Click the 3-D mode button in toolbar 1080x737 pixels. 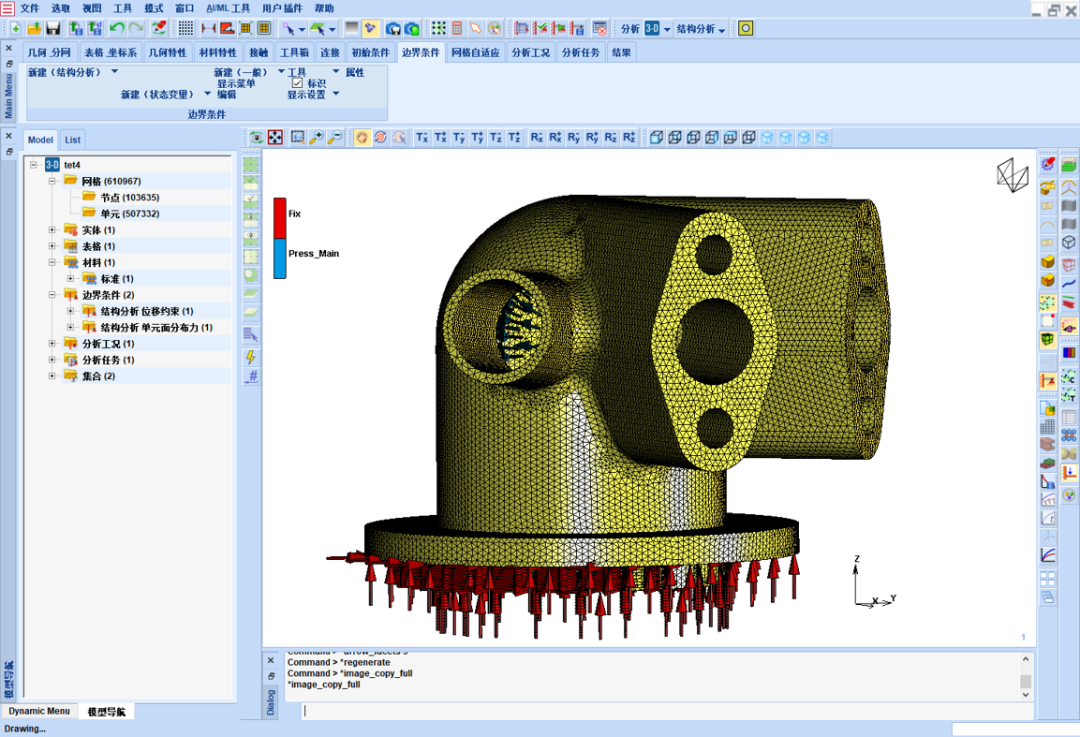tap(652, 28)
